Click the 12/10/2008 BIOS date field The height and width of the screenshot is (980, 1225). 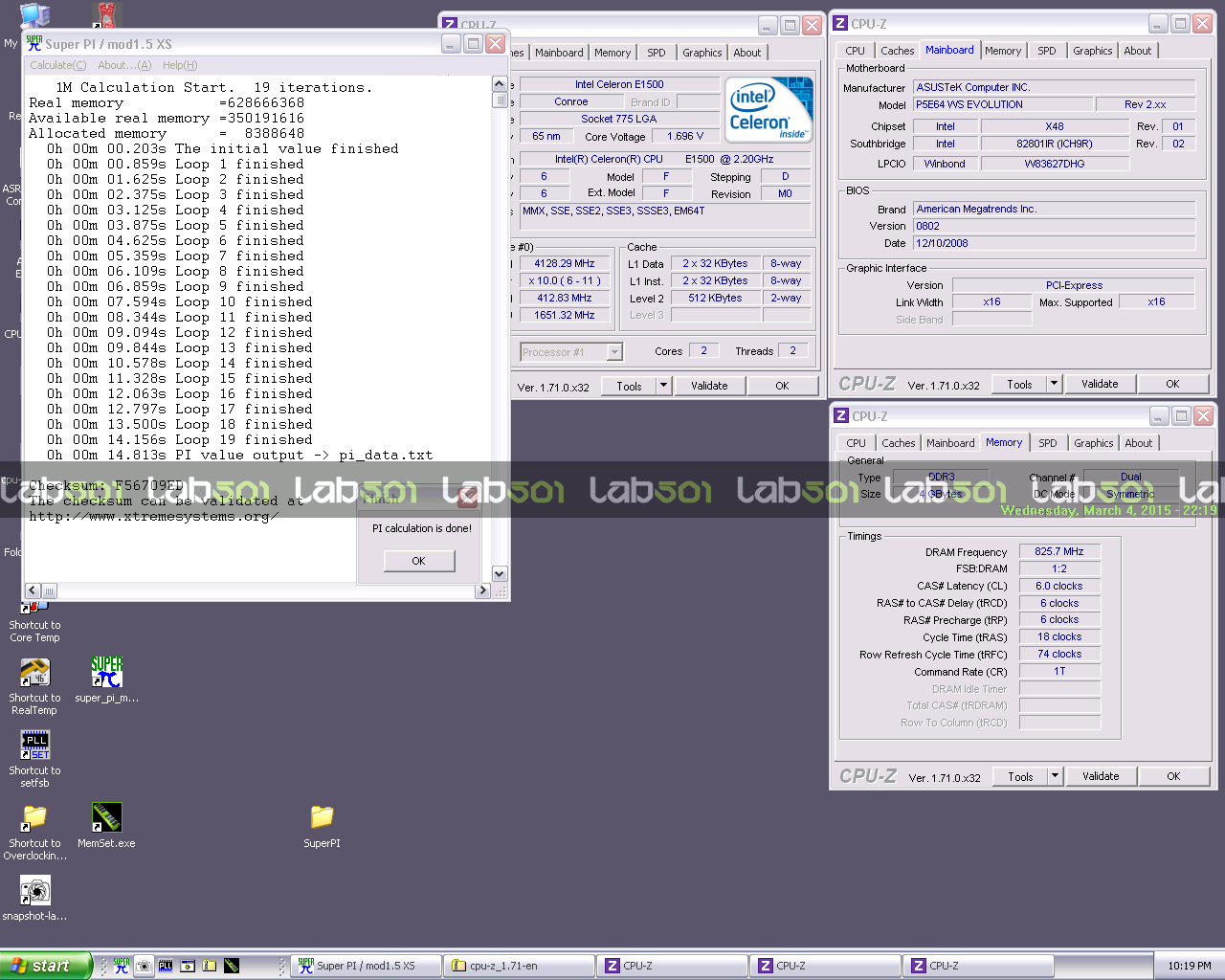tap(1054, 243)
